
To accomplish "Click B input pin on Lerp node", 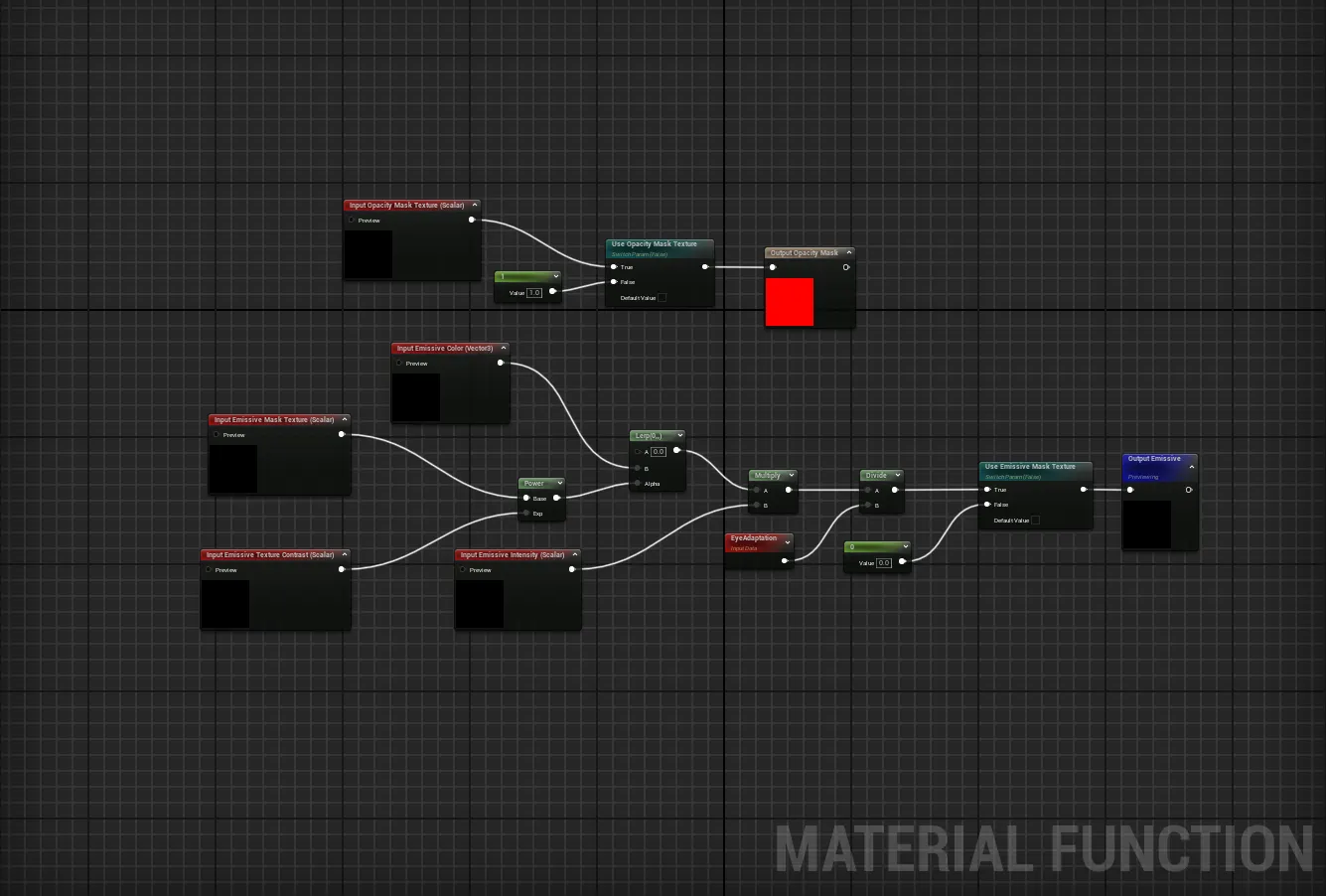I will pyautogui.click(x=637, y=468).
